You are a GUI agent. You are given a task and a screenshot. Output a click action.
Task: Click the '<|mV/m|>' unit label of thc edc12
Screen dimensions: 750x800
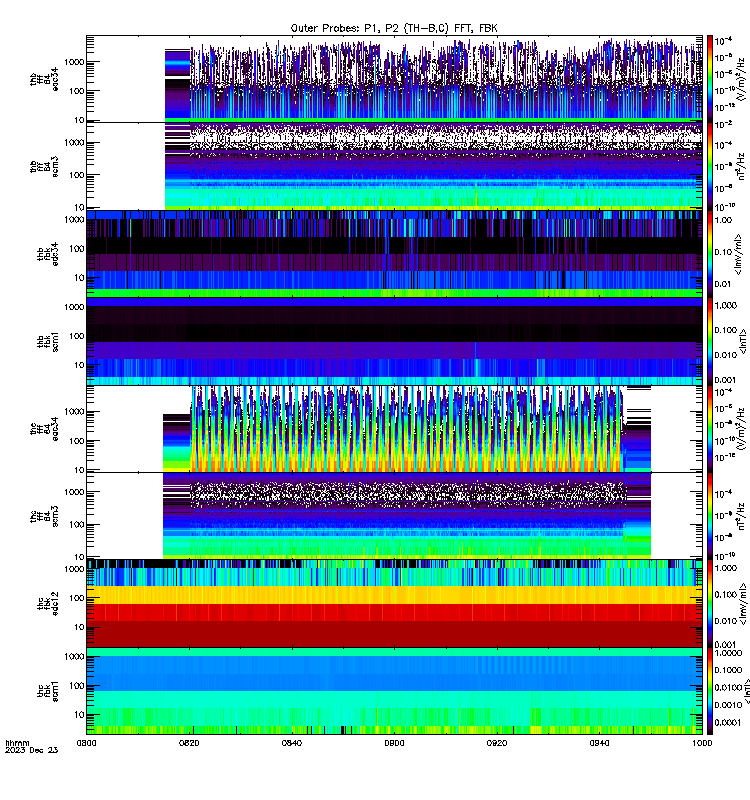coord(743,604)
